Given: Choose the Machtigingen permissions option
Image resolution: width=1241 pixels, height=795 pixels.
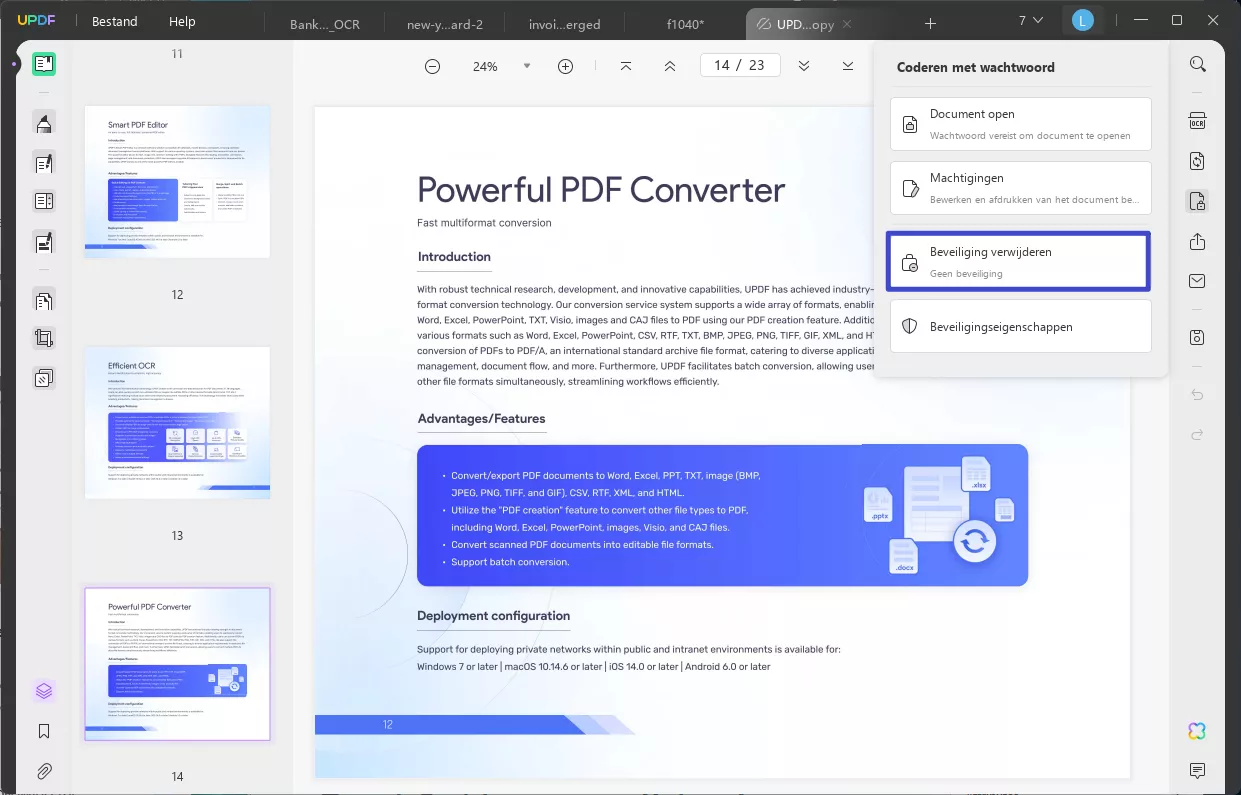Looking at the screenshot, I should tap(1021, 188).
